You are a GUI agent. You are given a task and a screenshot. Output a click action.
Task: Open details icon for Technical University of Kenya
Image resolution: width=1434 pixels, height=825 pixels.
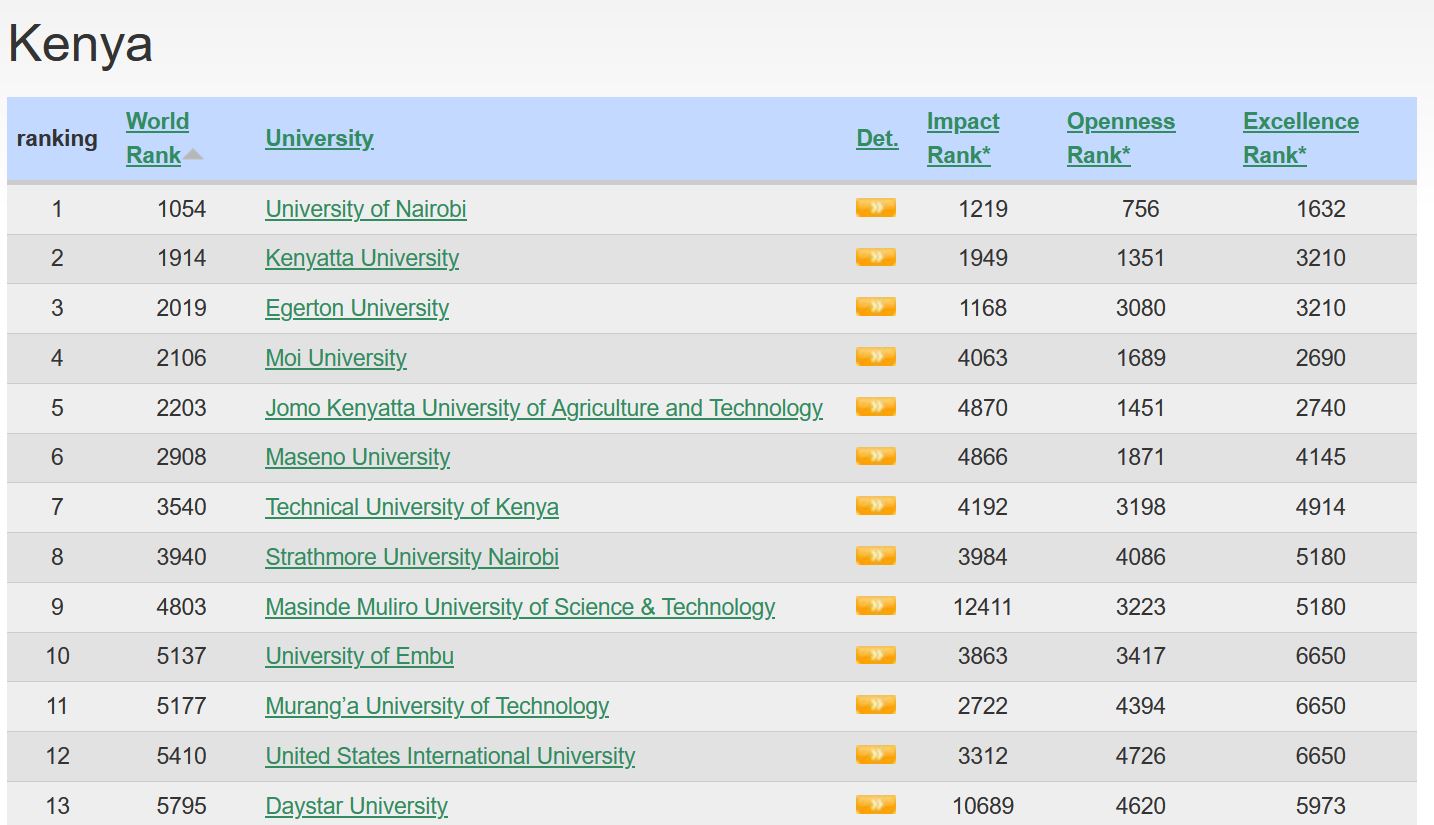point(875,506)
